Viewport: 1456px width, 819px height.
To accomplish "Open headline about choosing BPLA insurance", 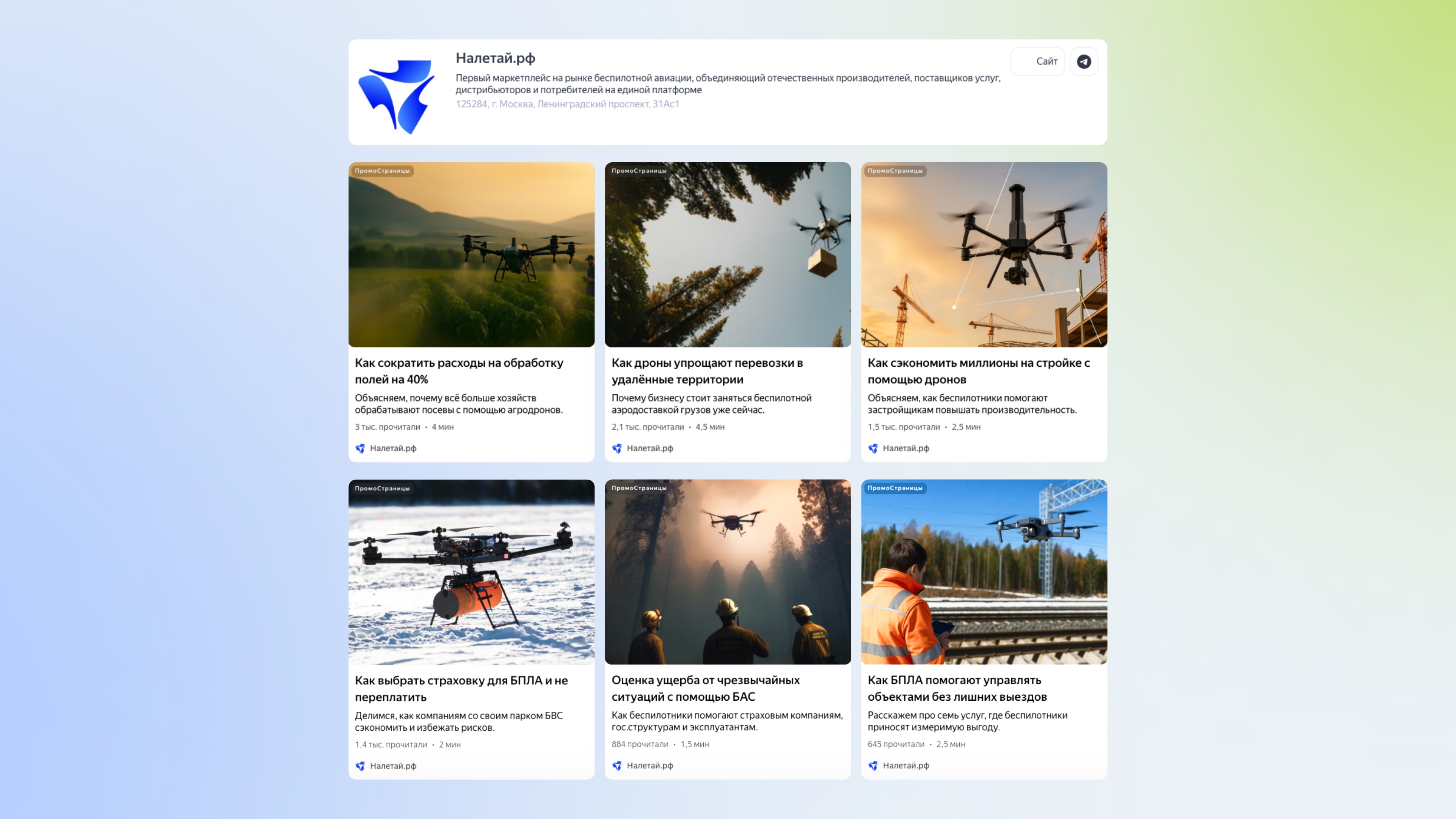I will [461, 689].
